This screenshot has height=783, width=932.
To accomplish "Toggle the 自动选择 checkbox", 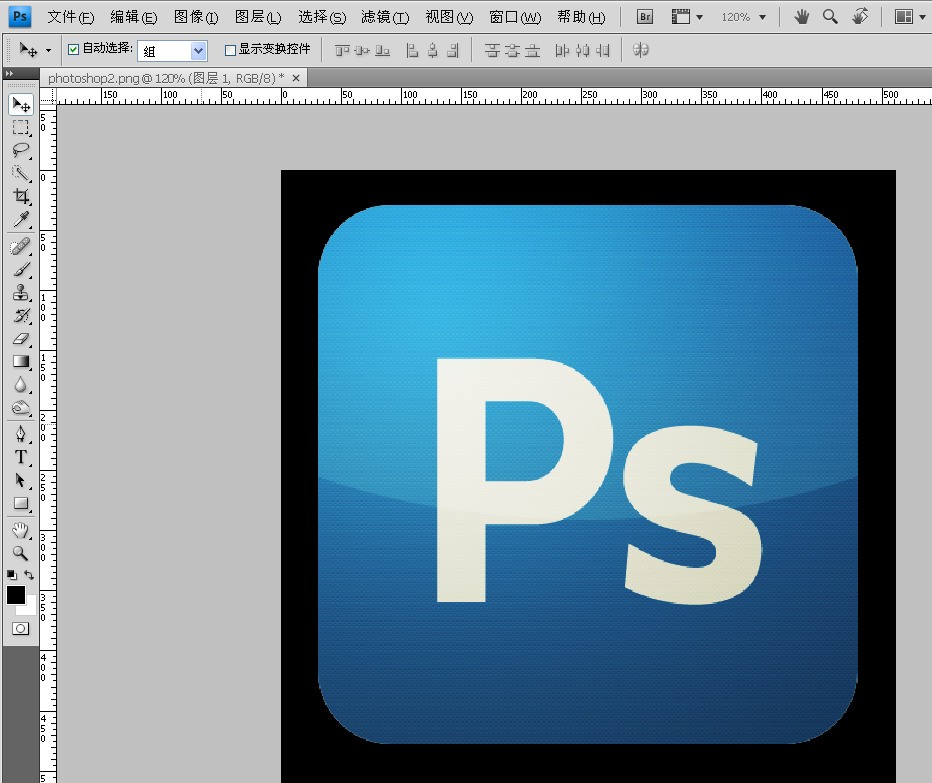I will [x=73, y=50].
